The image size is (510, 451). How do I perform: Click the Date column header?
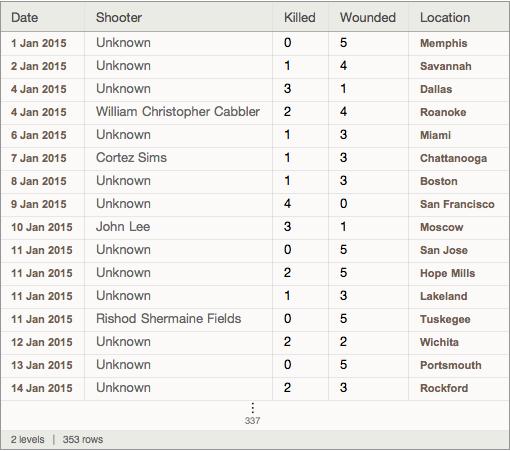click(x=24, y=17)
